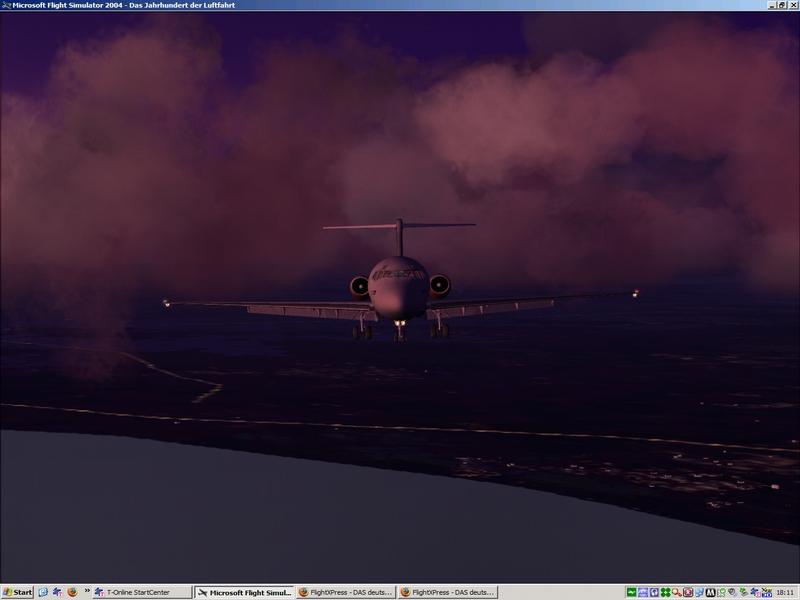Image resolution: width=800 pixels, height=600 pixels.
Task: Click the first Quick Launch icon beside Start
Action: click(44, 592)
